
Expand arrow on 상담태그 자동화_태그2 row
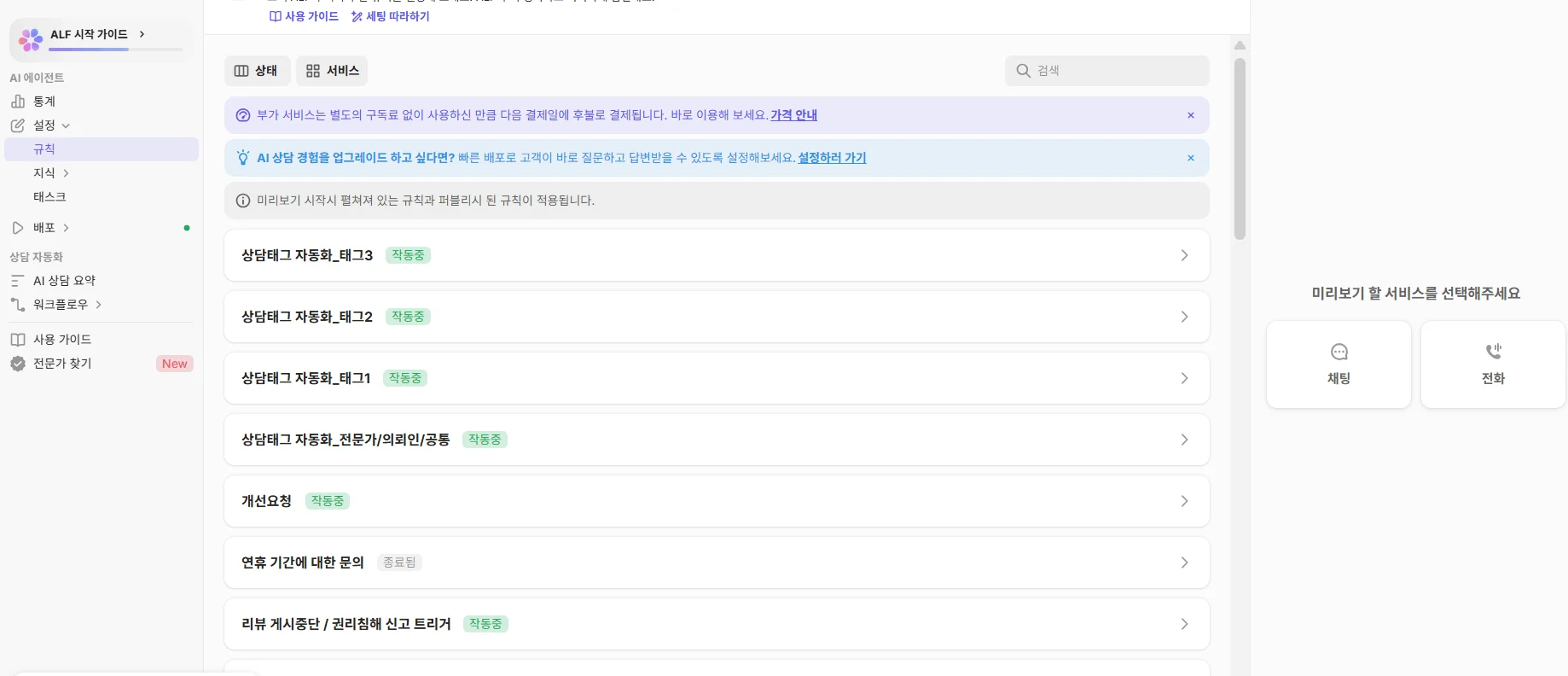1184,317
